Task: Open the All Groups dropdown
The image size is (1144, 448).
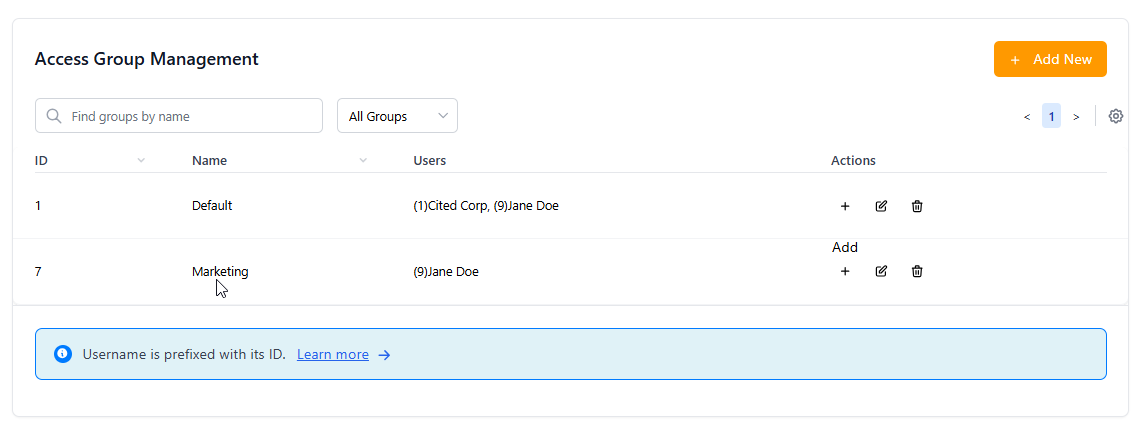Action: [x=397, y=116]
